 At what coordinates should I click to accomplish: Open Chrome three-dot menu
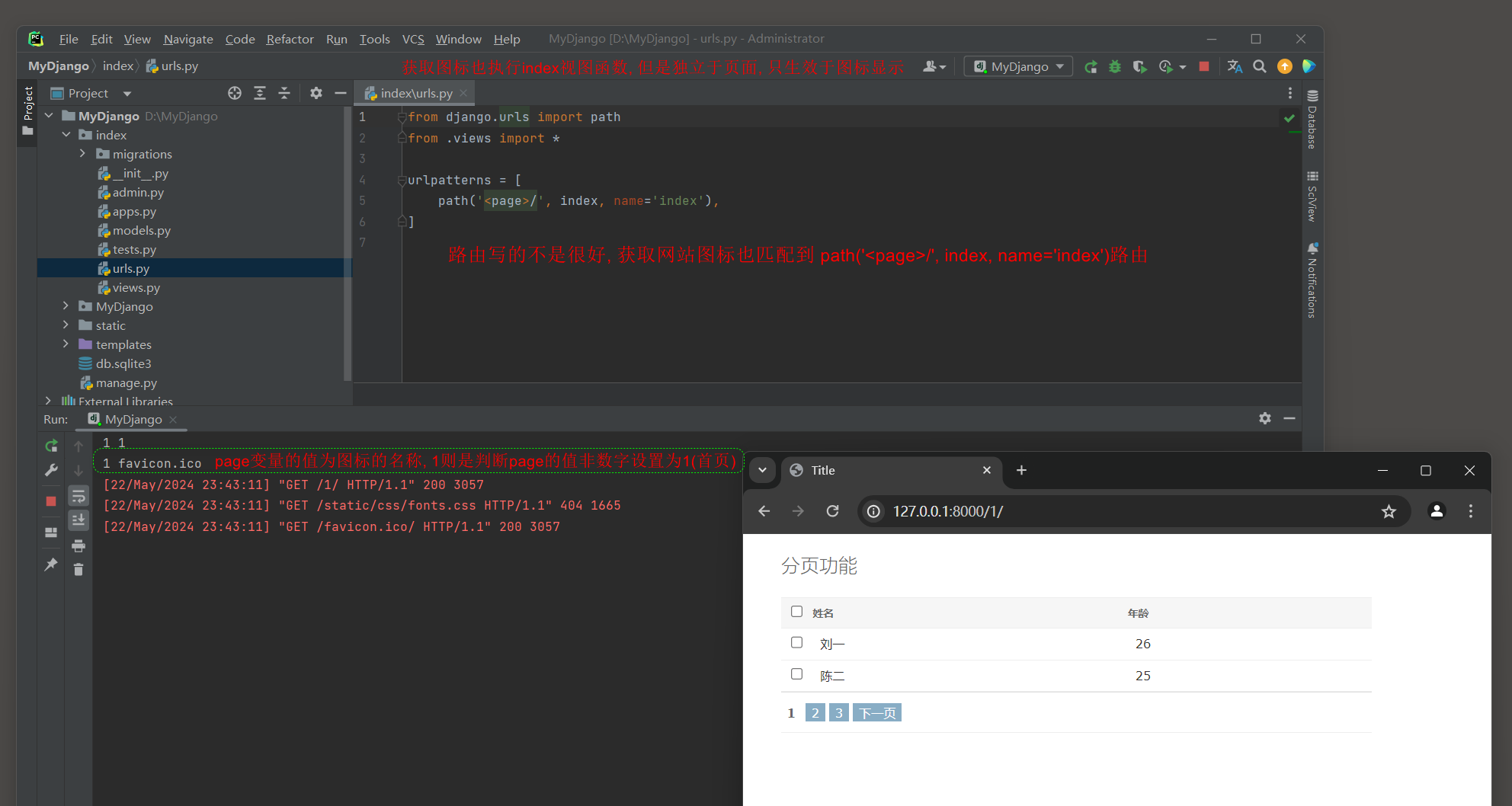click(1471, 511)
